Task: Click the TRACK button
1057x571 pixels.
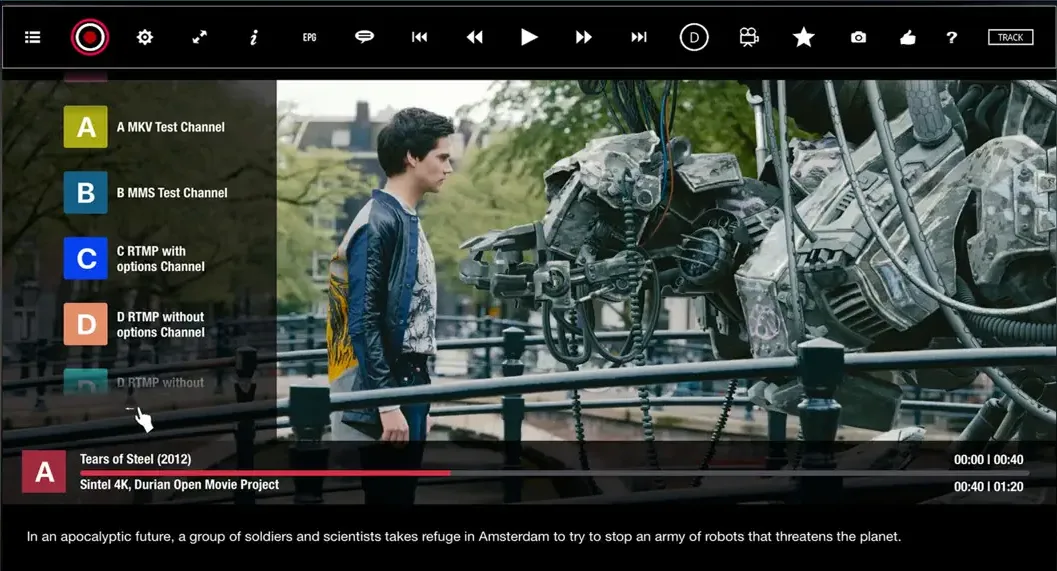Action: tap(1010, 37)
